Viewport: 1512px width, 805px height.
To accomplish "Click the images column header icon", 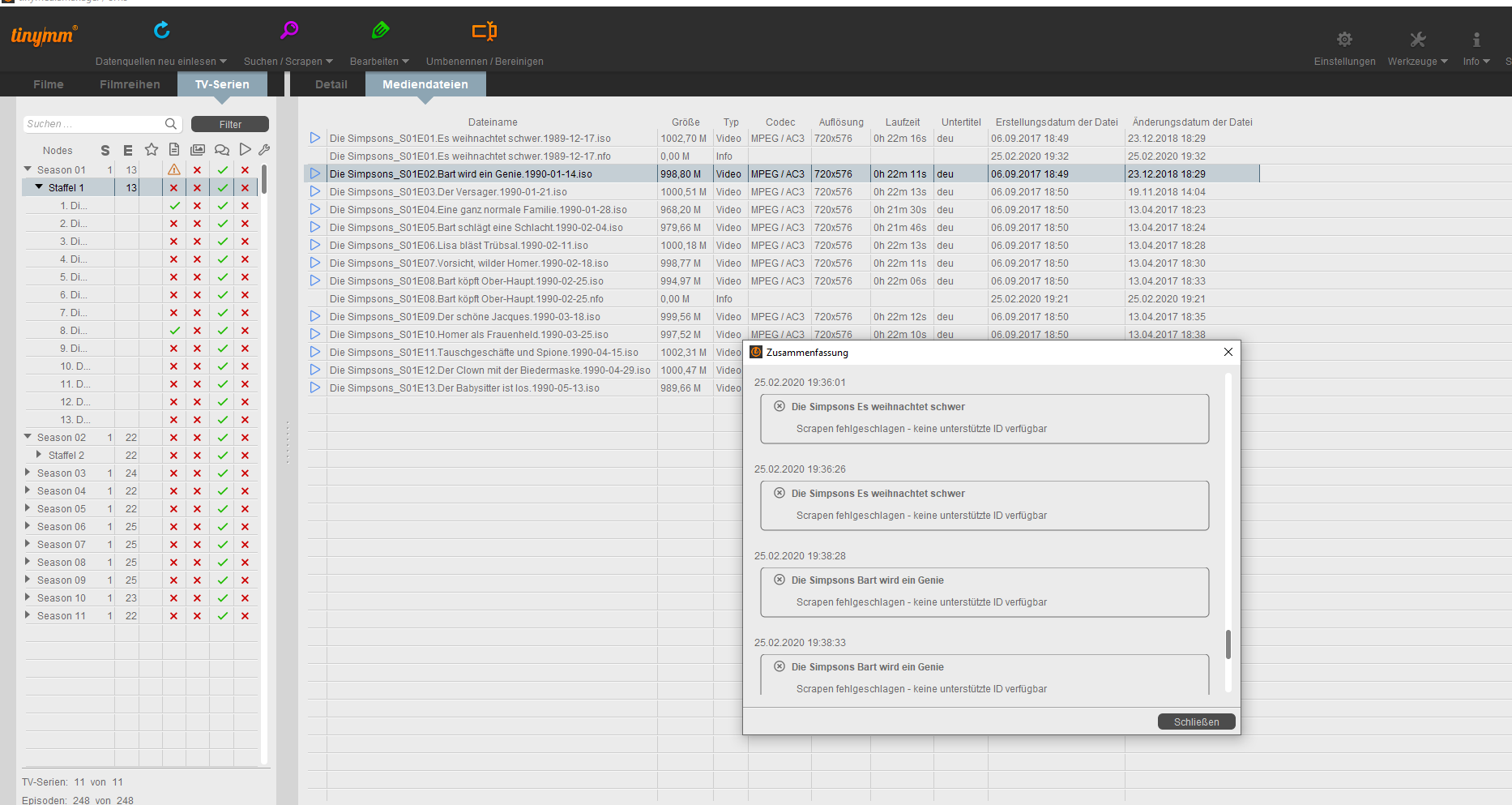I will 198,149.
